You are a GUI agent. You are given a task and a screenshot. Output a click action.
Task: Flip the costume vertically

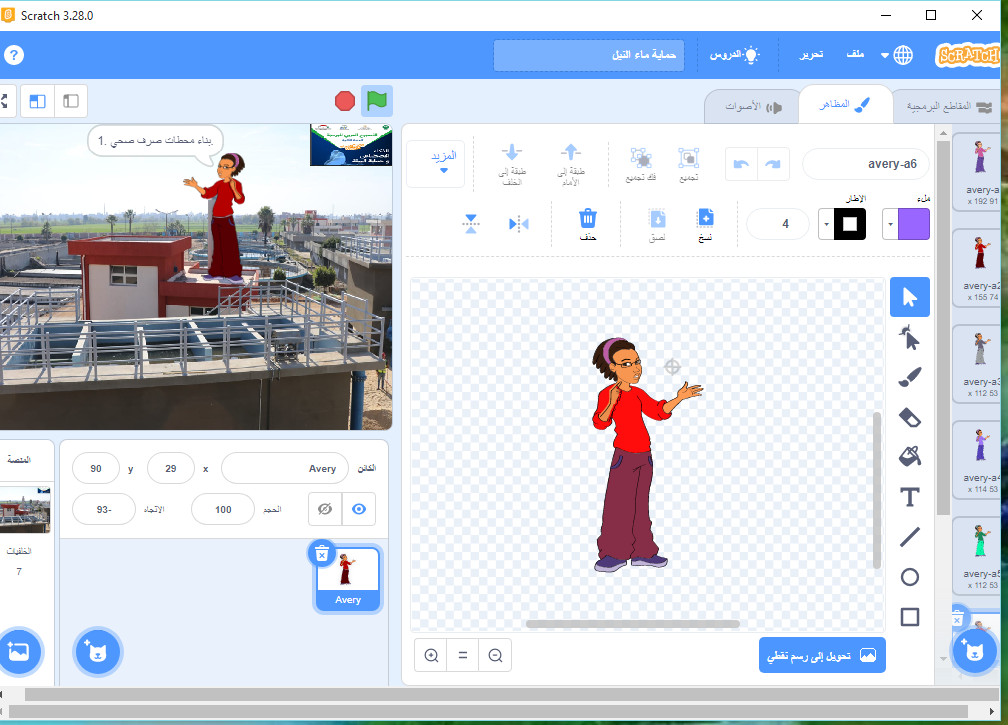coord(471,224)
